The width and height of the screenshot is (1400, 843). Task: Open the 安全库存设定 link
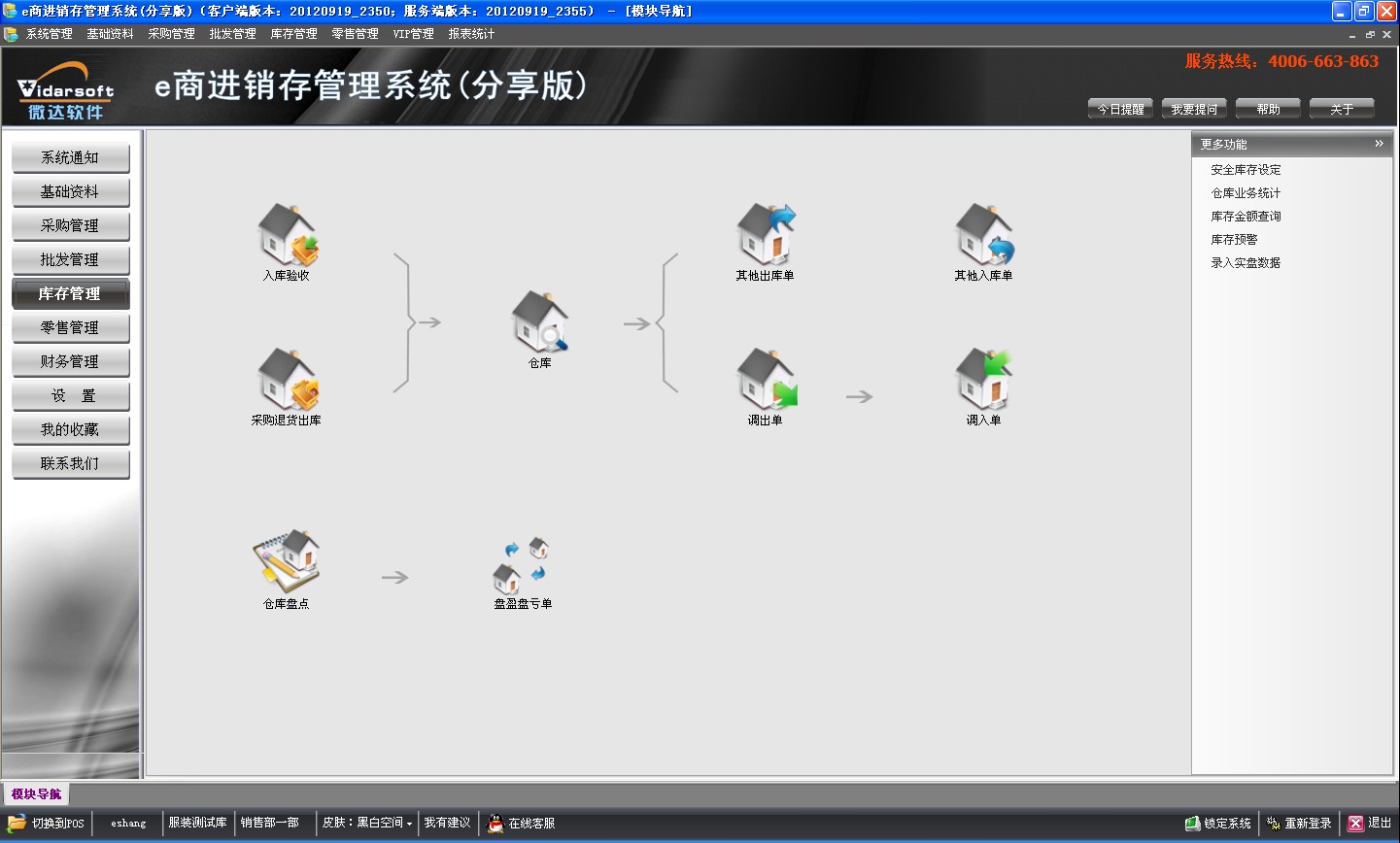pos(1246,170)
